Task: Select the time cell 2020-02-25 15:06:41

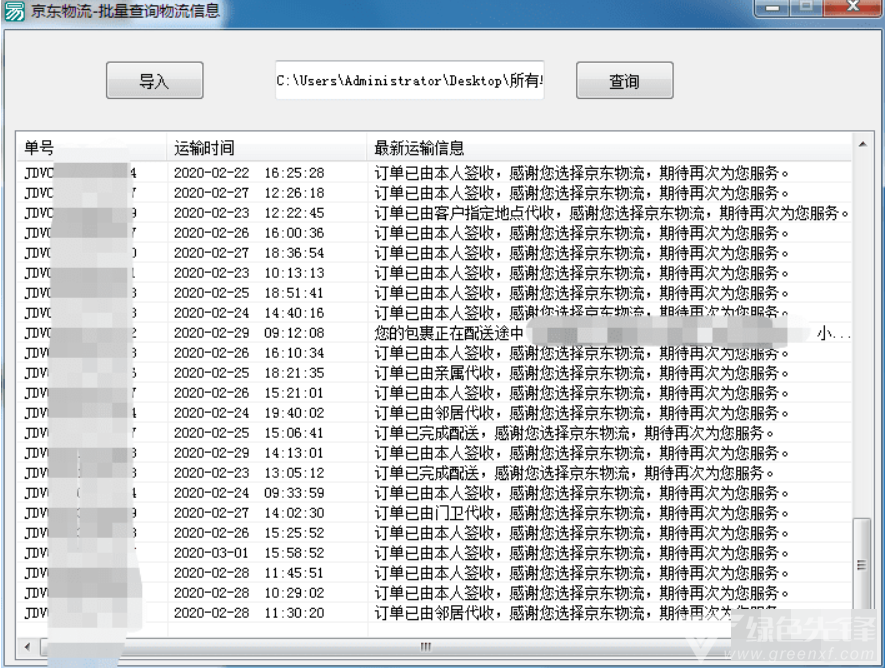Action: tap(249, 433)
